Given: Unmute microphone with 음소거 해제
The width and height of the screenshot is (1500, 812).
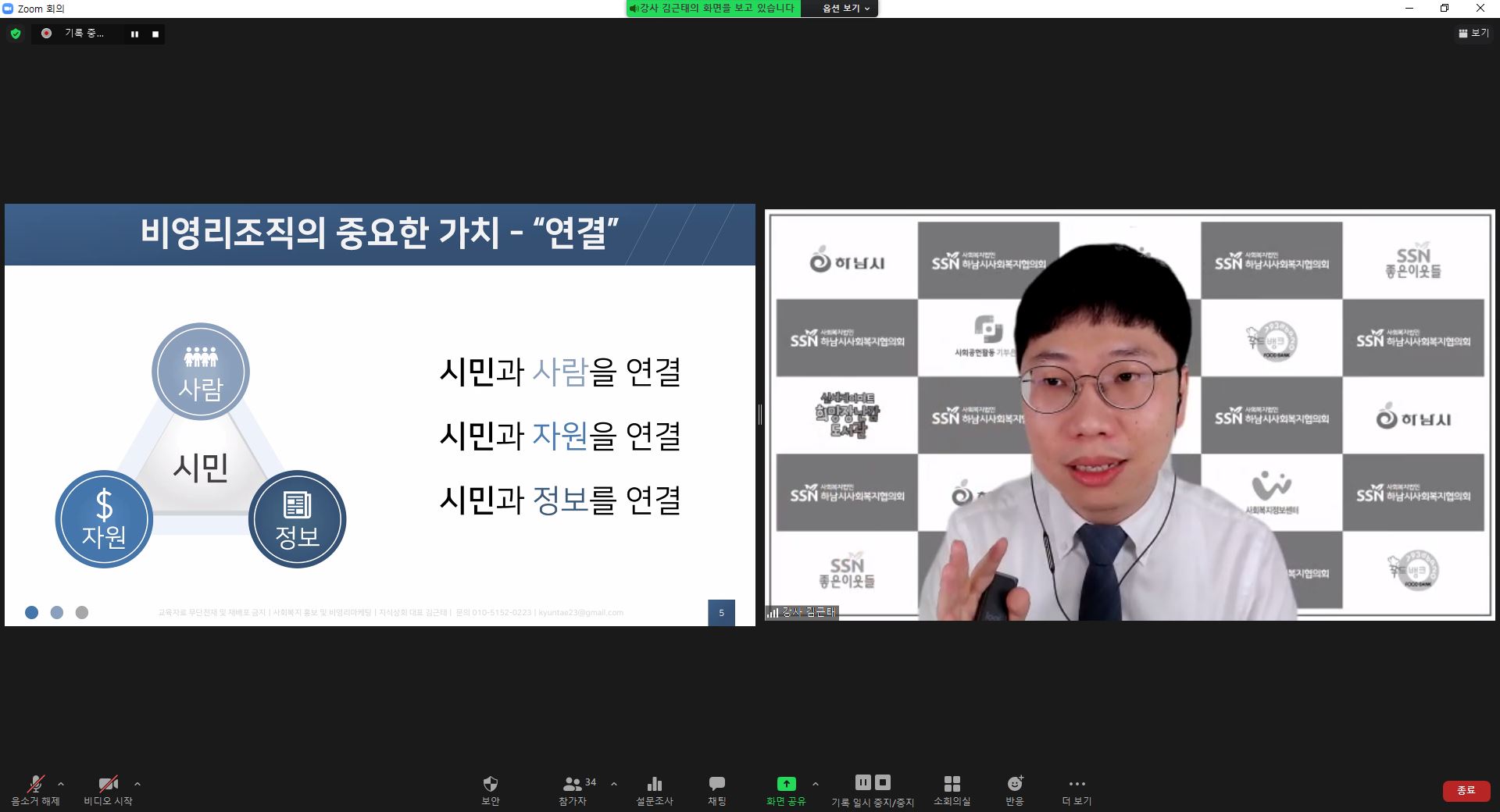Looking at the screenshot, I should 35,789.
